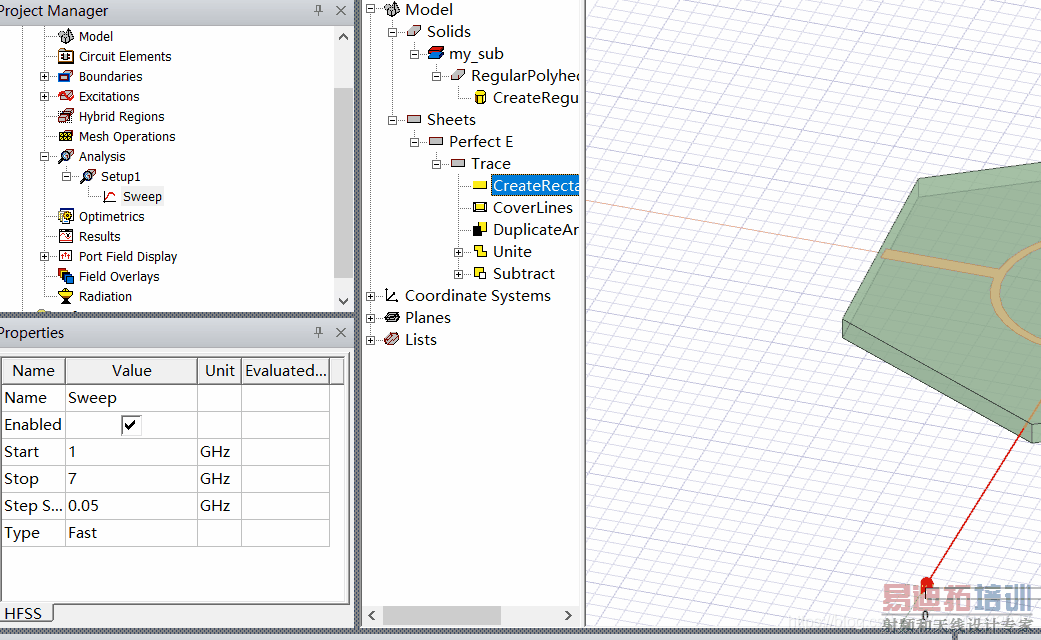Click the yellow CreateRecta icon
1041x640 pixels.
coord(480,185)
